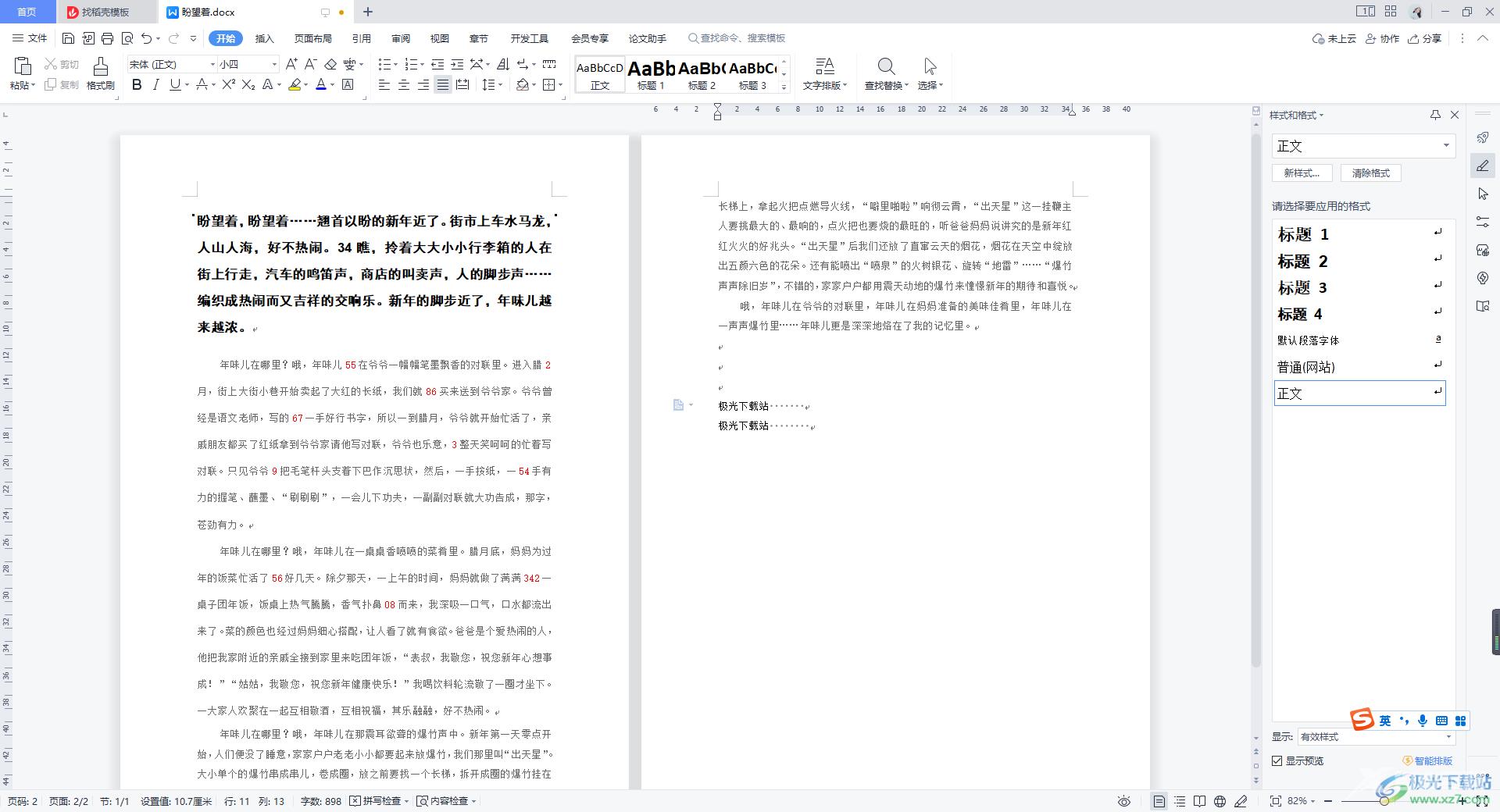The width and height of the screenshot is (1500, 812).
Task: Toggle the Show Preview checkbox
Action: tap(1277, 760)
